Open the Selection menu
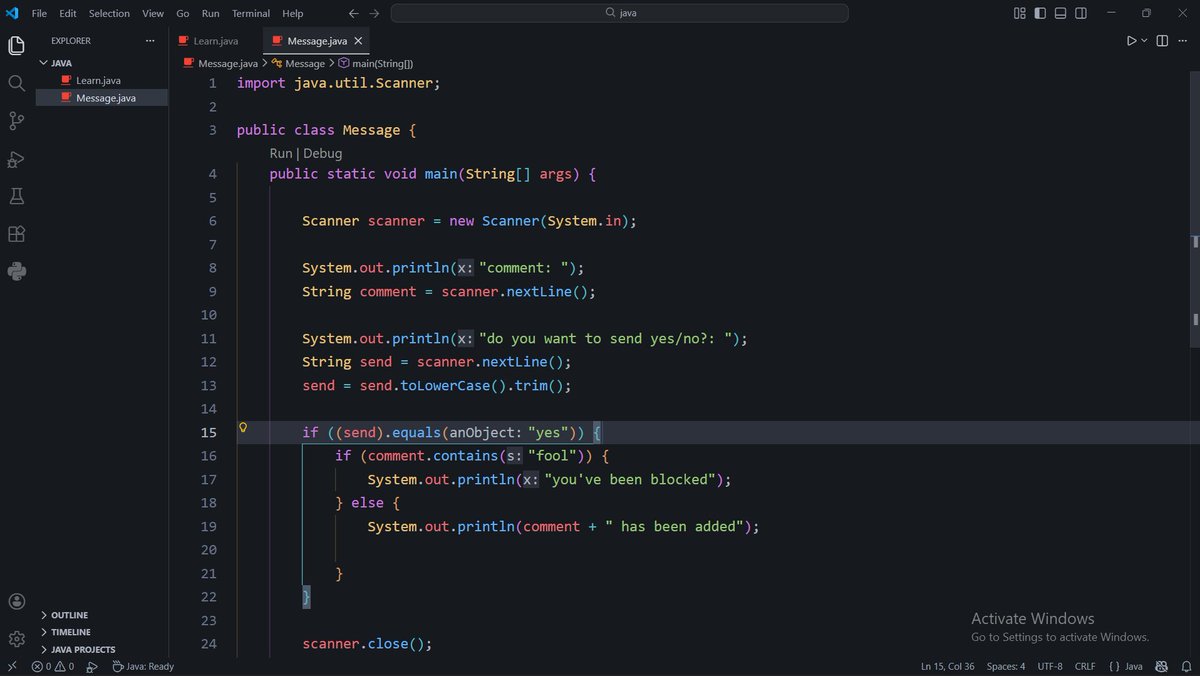Image resolution: width=1200 pixels, height=676 pixels. pyautogui.click(x=109, y=13)
